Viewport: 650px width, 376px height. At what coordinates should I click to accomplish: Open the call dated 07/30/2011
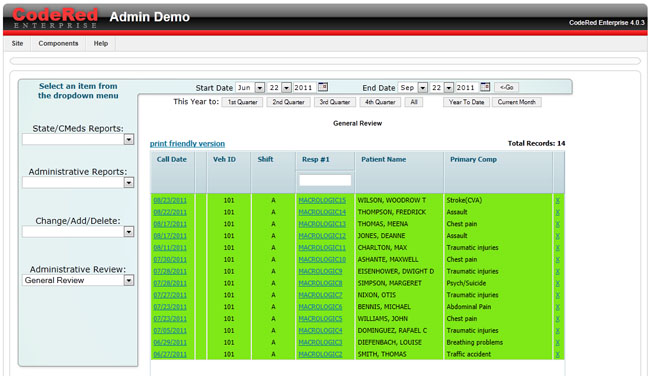click(x=170, y=260)
